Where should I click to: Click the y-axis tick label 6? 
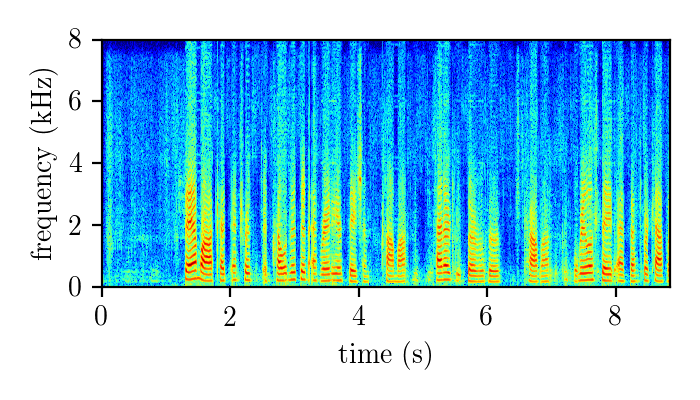coord(75,101)
